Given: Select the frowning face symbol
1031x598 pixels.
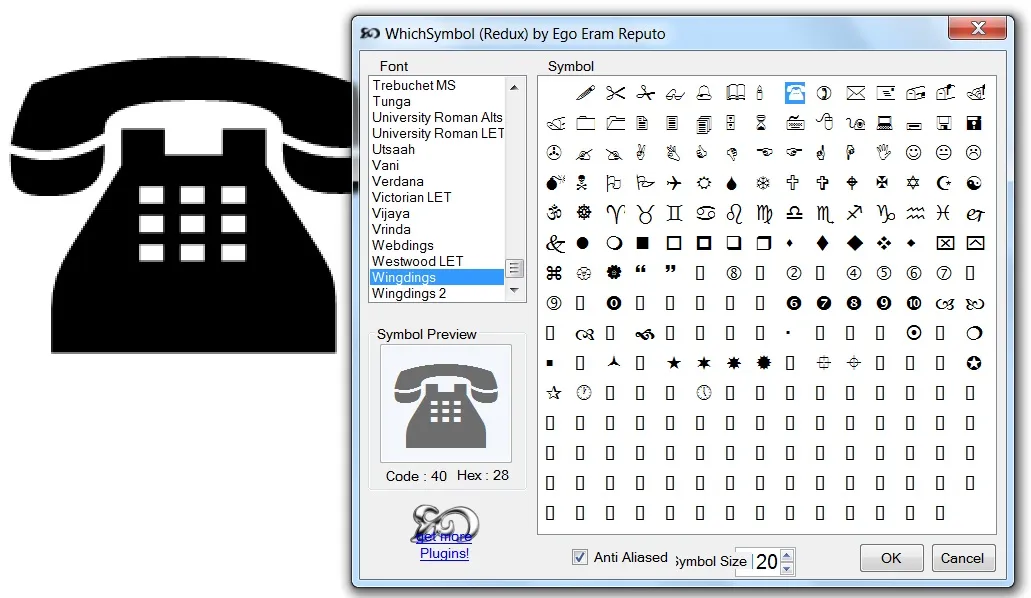Looking at the screenshot, I should pos(974,153).
